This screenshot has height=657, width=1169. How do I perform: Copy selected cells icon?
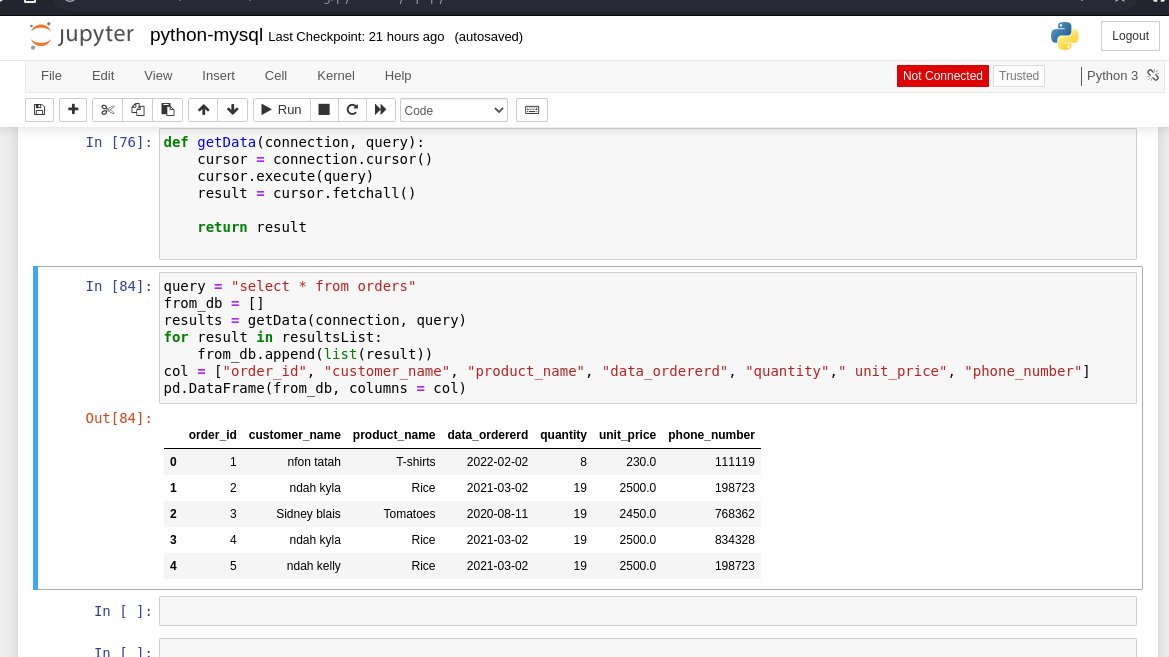tap(138, 110)
